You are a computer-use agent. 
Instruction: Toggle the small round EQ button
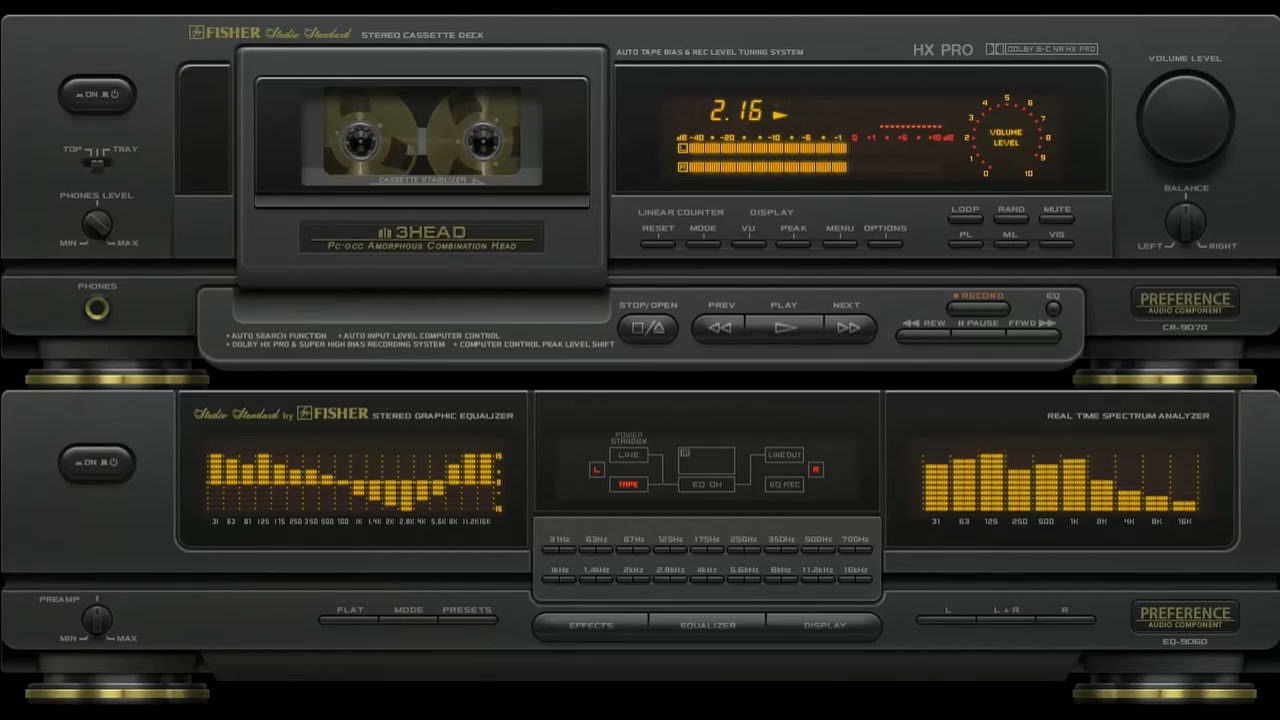[1053, 309]
